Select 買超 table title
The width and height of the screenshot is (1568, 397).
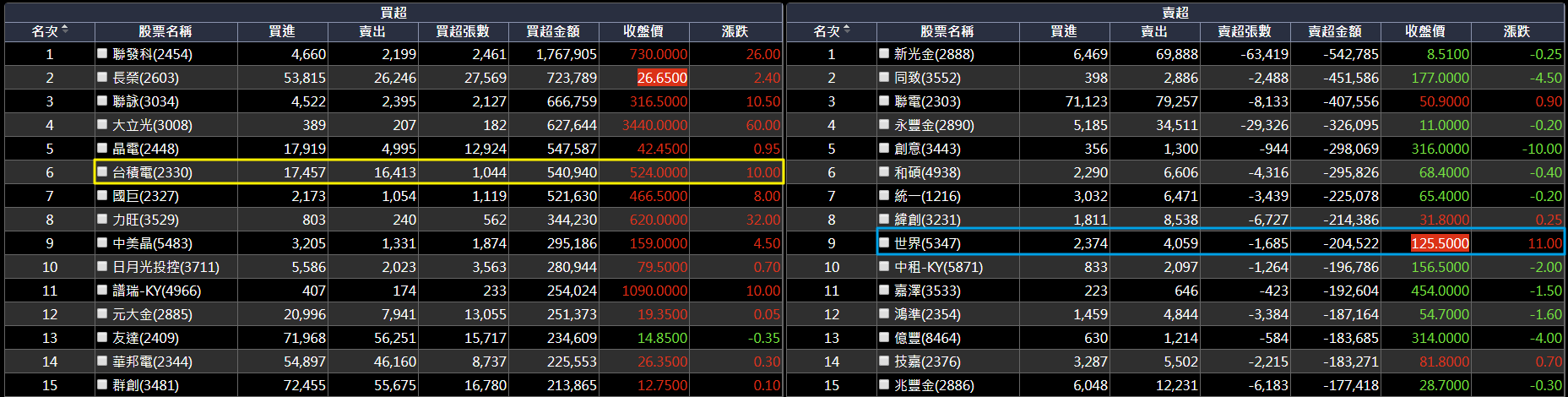coord(393,12)
